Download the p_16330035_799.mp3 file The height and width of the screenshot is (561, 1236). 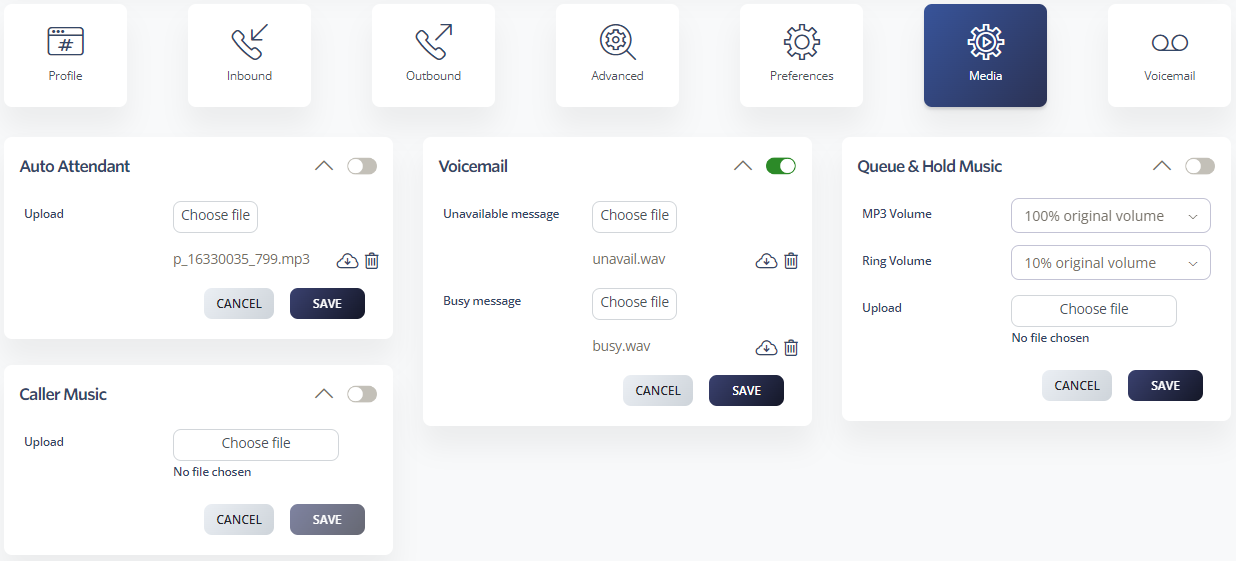click(x=347, y=261)
